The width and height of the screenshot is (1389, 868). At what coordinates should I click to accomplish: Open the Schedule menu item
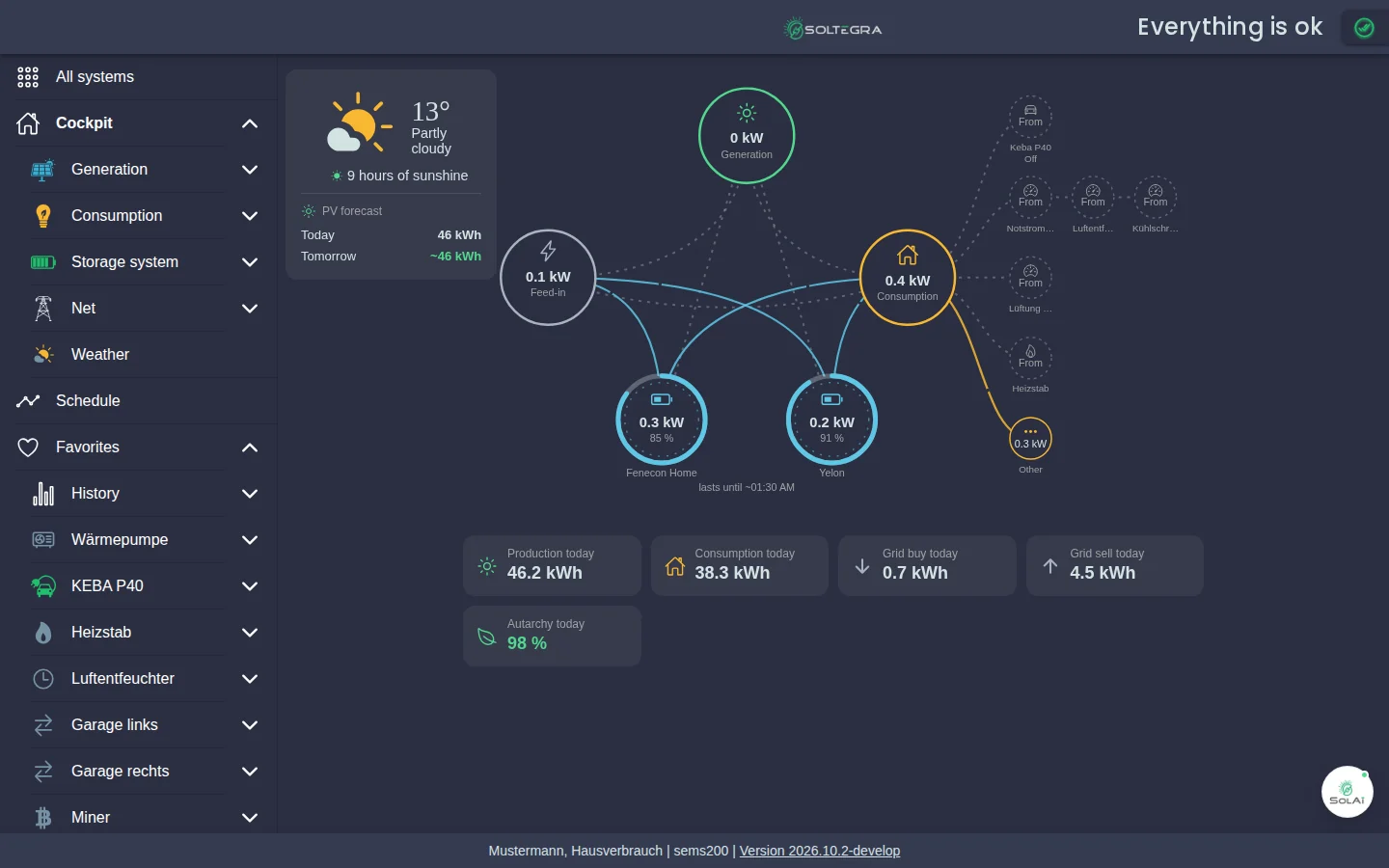coord(138,401)
